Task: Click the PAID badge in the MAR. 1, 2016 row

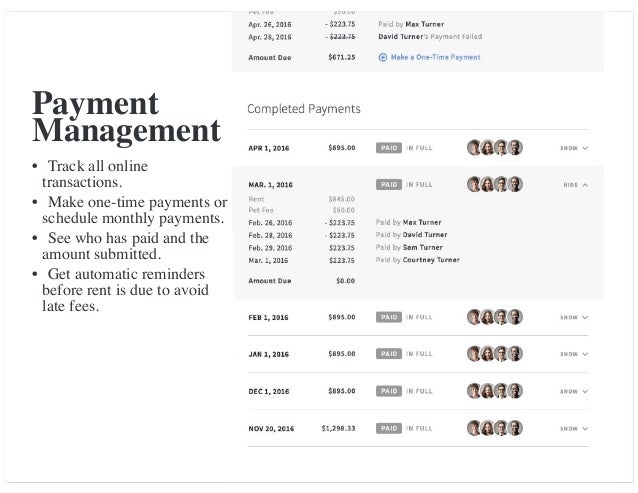Action: point(389,184)
